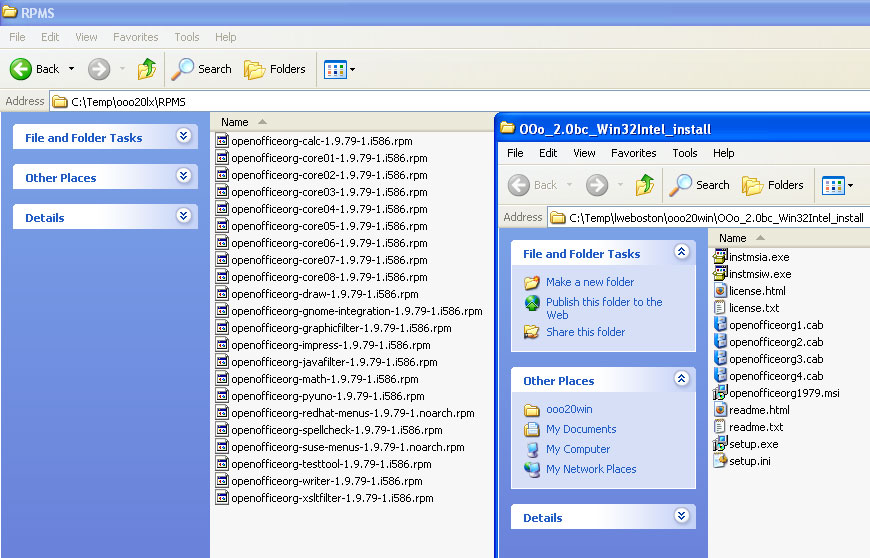The height and width of the screenshot is (558, 870).
Task: Click Back button in the RPMS window
Action: click(36, 69)
